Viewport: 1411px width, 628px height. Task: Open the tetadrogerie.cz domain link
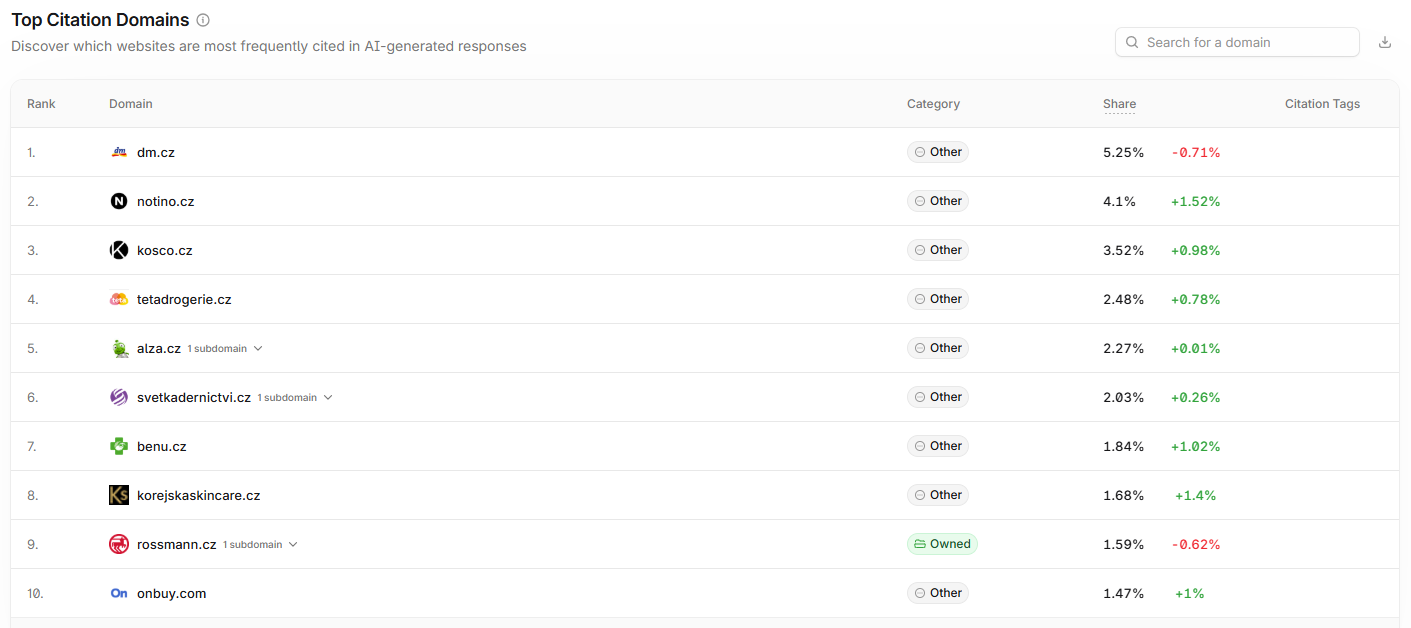click(x=184, y=299)
